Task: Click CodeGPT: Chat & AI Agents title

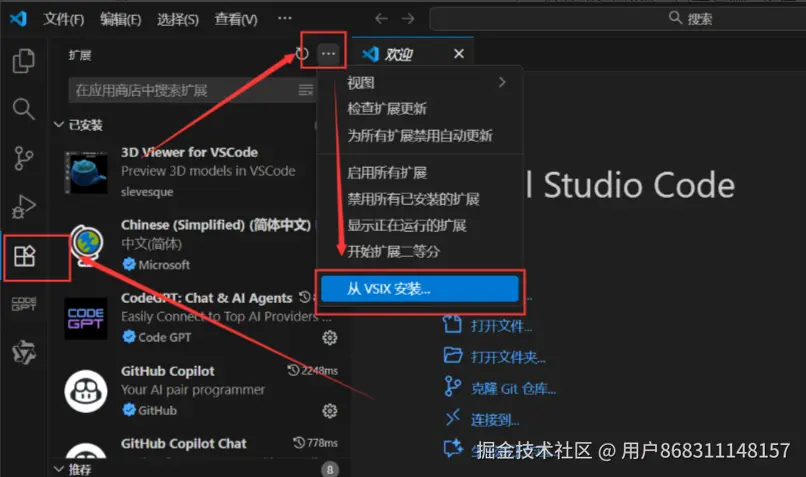Action: tap(206, 298)
